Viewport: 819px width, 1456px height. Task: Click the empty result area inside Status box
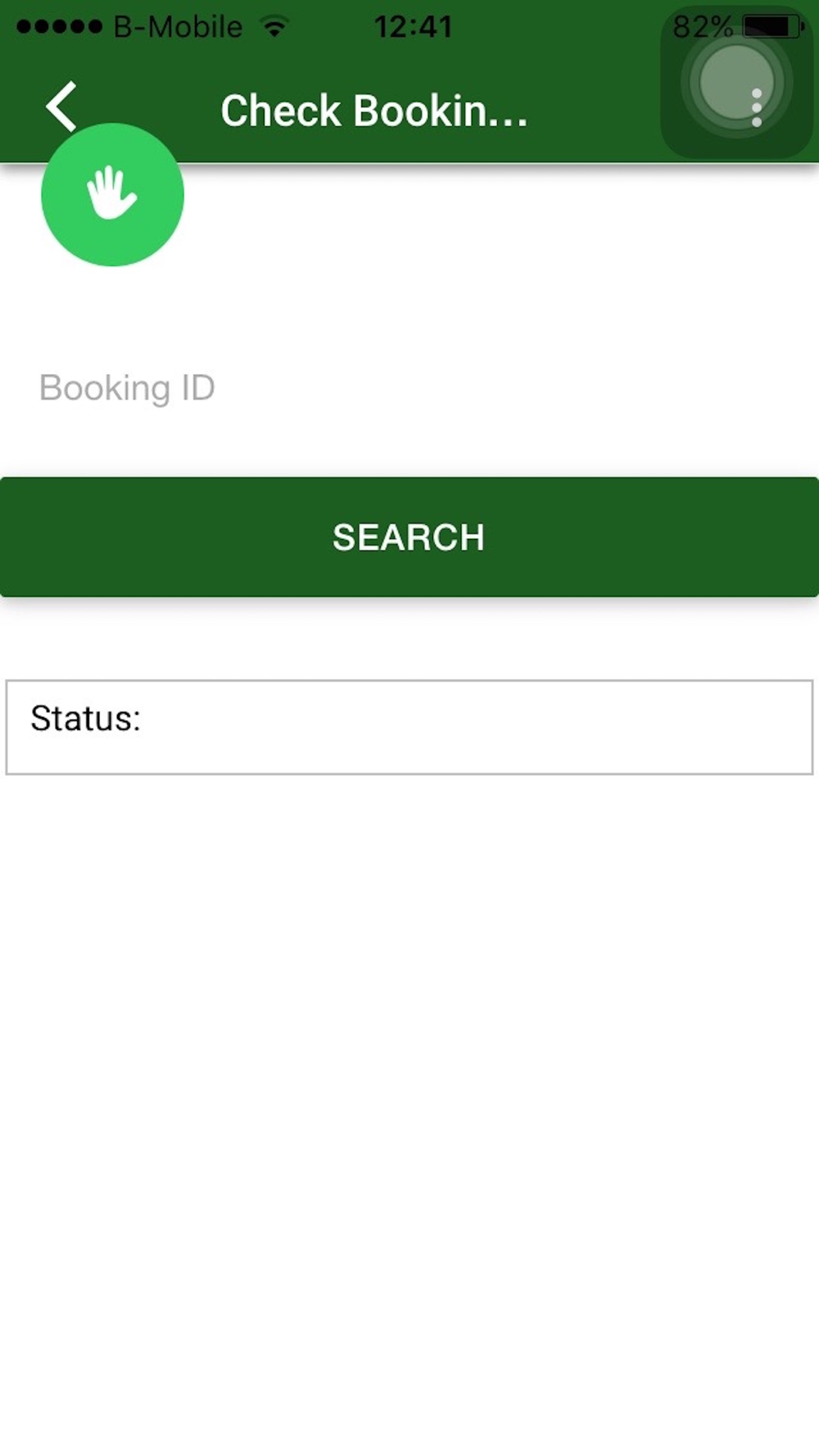pyautogui.click(x=475, y=727)
